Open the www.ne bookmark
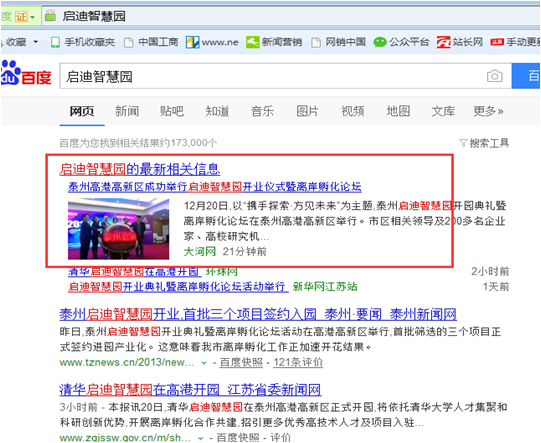 [212, 42]
